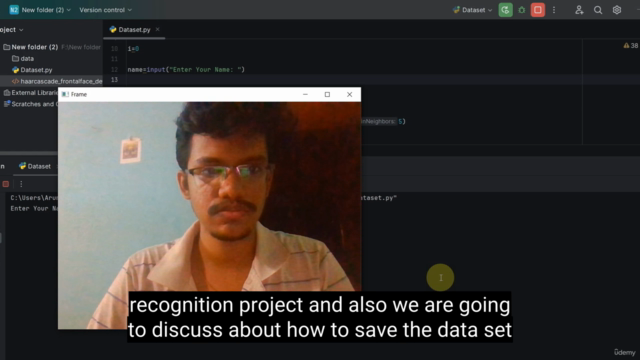This screenshot has width=640, height=360.
Task: Click the Debug bug icon
Action: pos(522,10)
